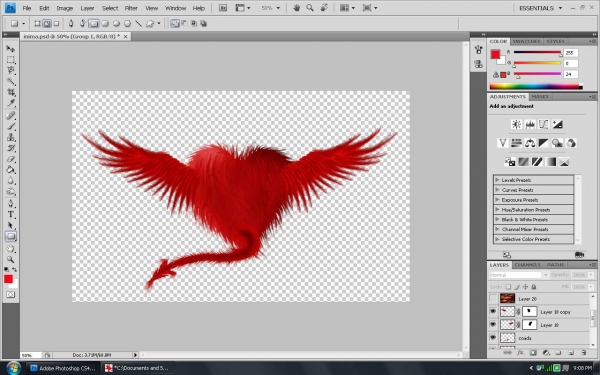Select the Magic Wand tool

click(11, 82)
